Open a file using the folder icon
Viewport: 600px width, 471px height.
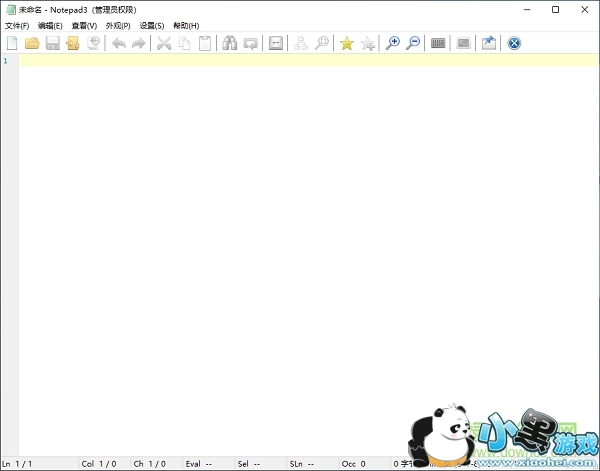pyautogui.click(x=32, y=43)
